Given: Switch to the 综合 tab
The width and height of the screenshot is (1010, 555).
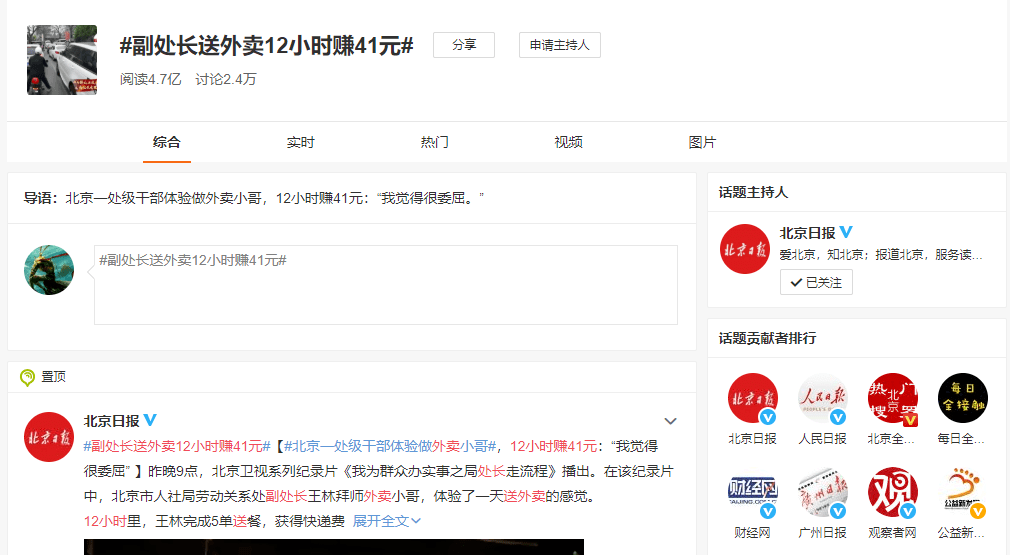Looking at the screenshot, I should tap(166, 142).
